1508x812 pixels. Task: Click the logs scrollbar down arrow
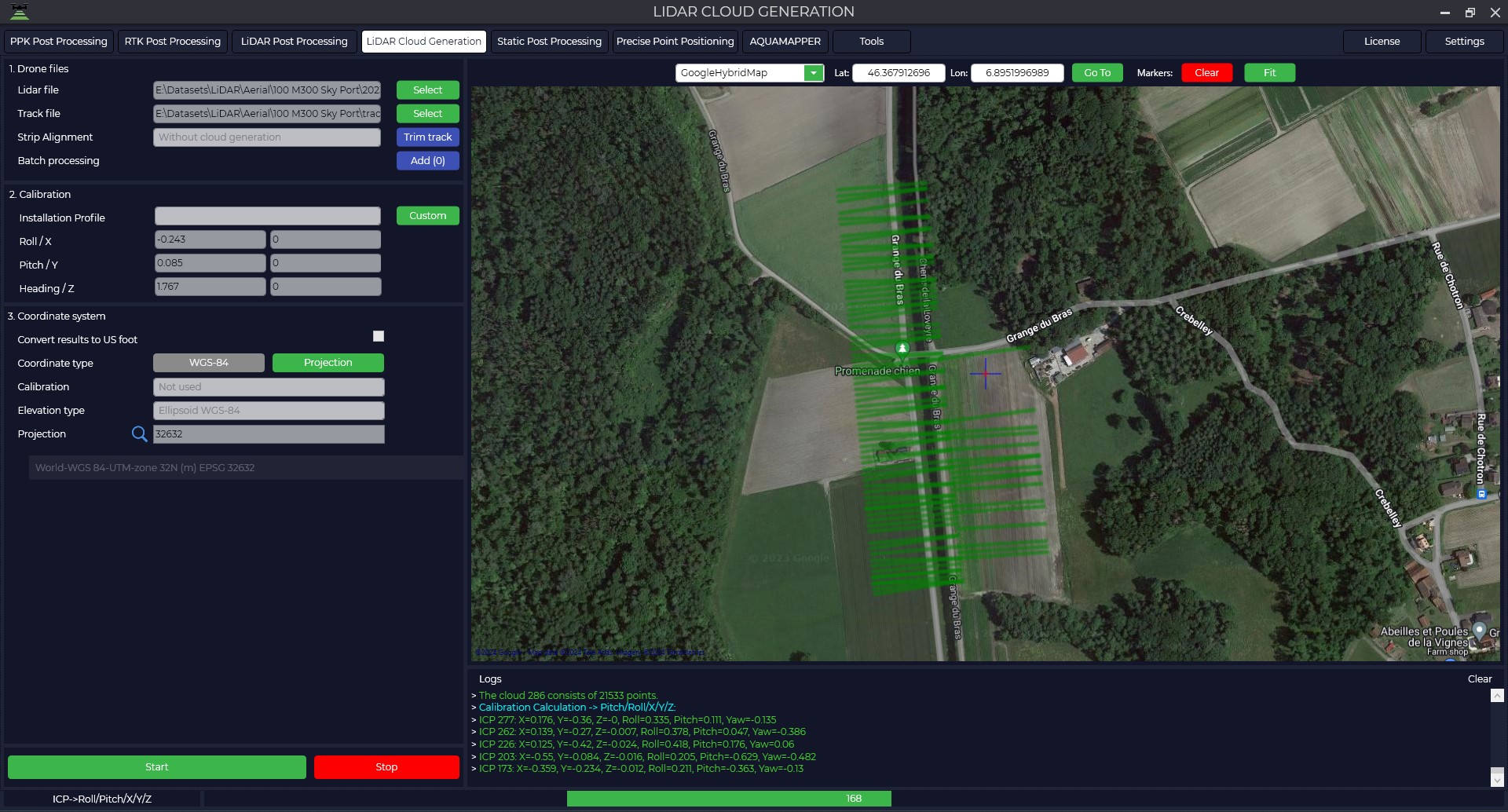click(x=1497, y=780)
